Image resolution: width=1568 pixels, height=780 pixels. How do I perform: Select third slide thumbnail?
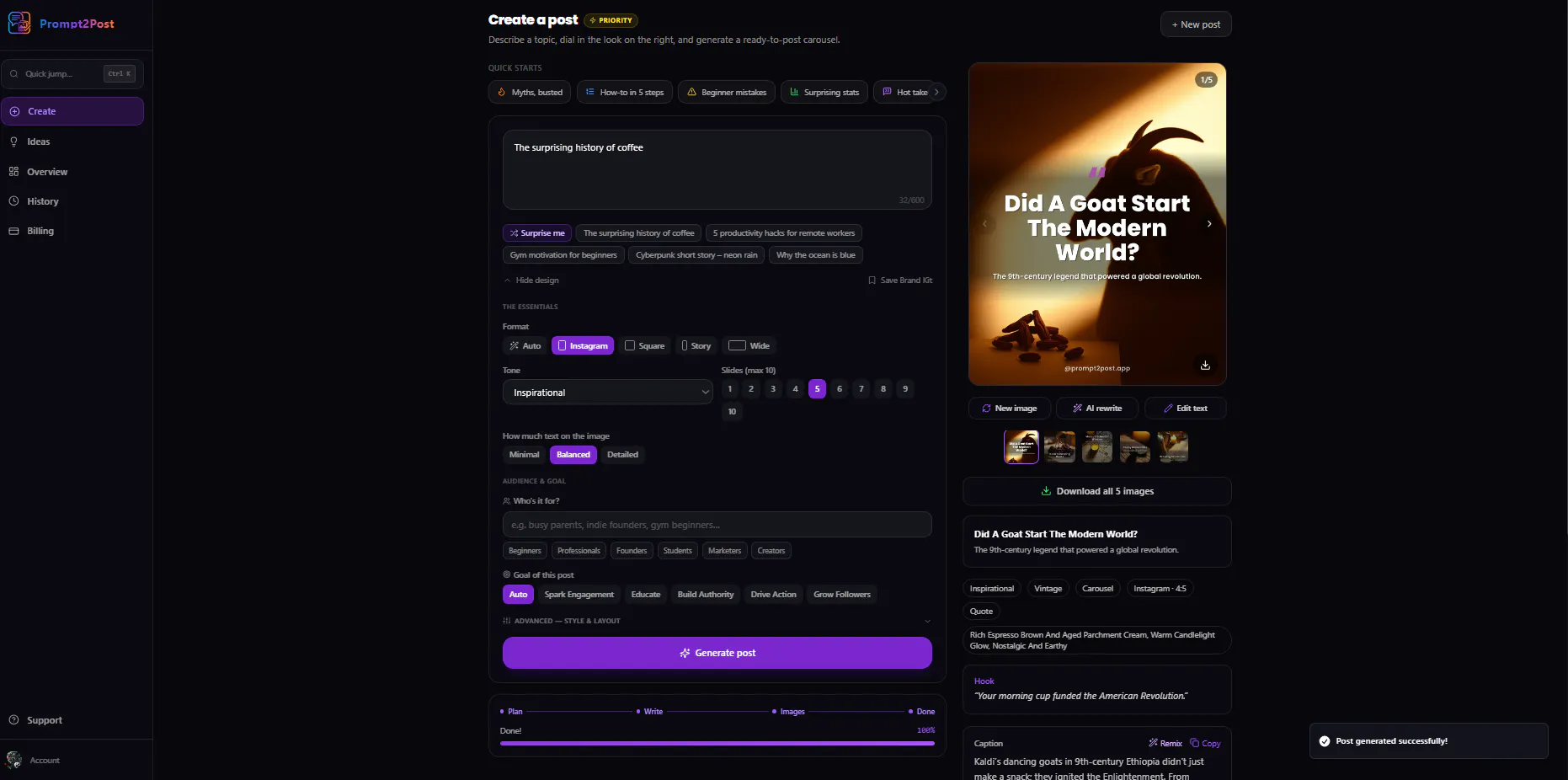pos(1097,447)
